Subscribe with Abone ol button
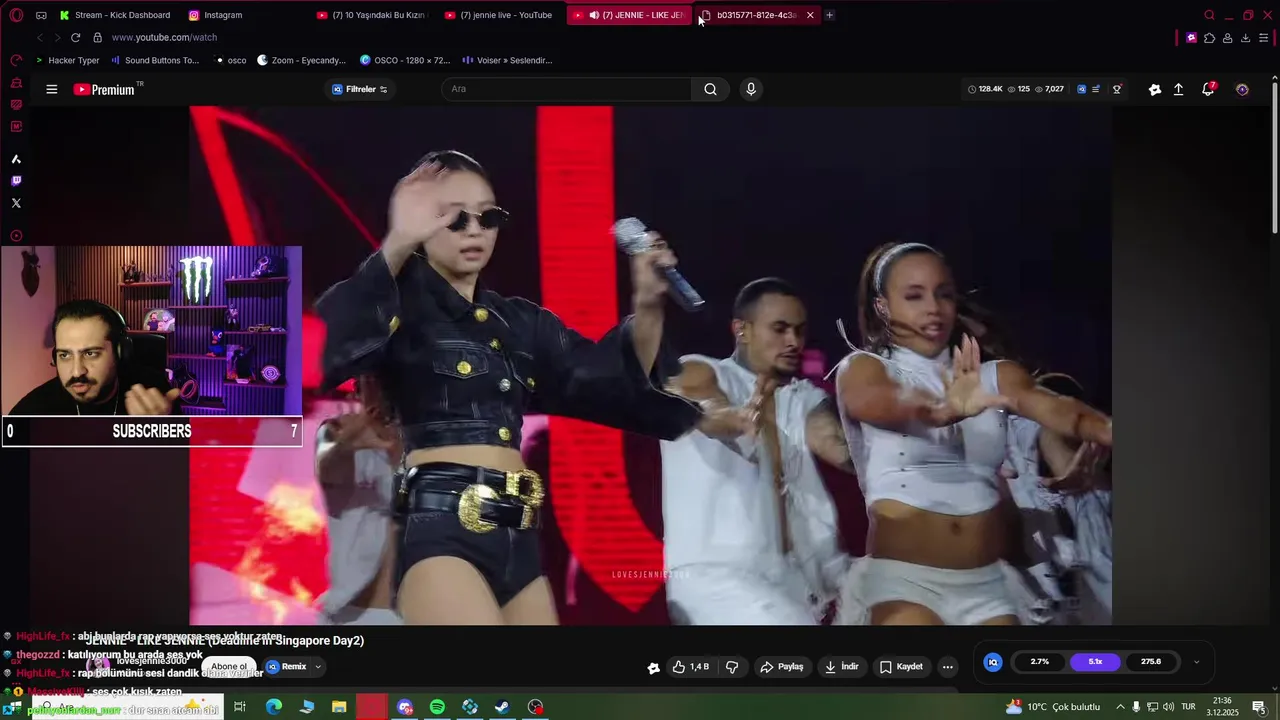 229,667
